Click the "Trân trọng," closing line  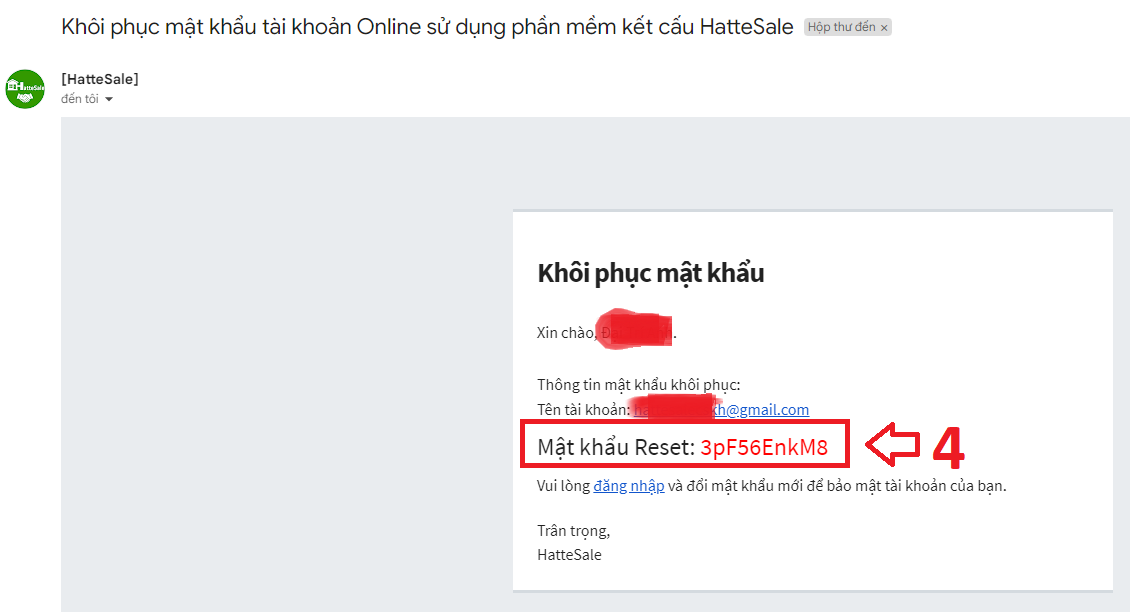coord(574,531)
